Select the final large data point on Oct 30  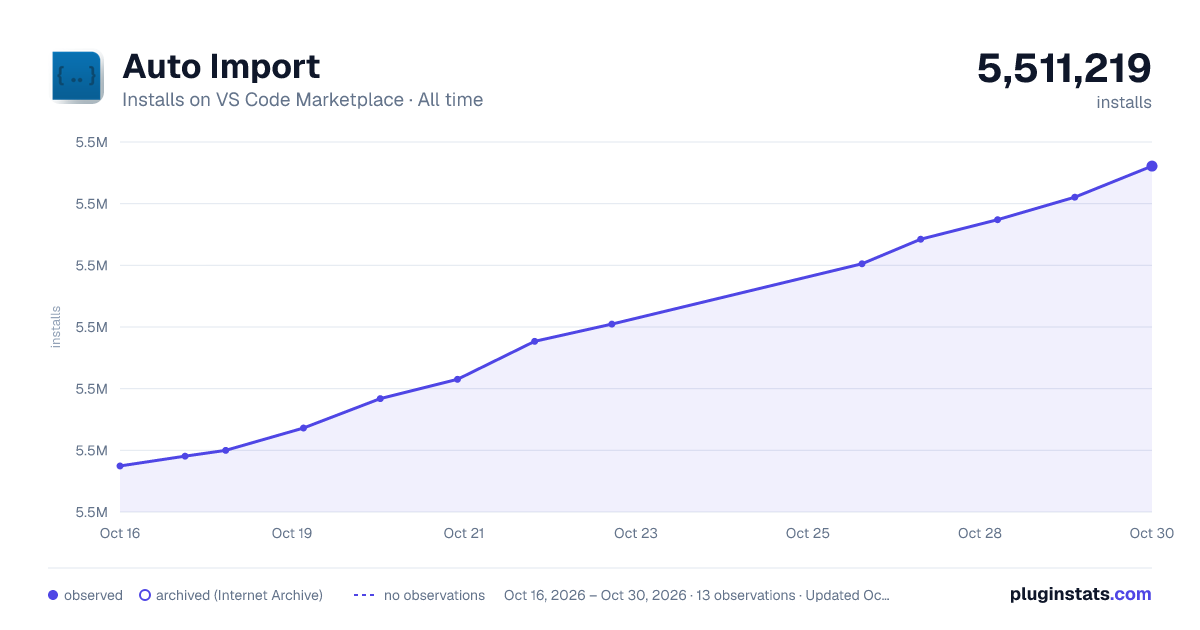click(x=1152, y=166)
